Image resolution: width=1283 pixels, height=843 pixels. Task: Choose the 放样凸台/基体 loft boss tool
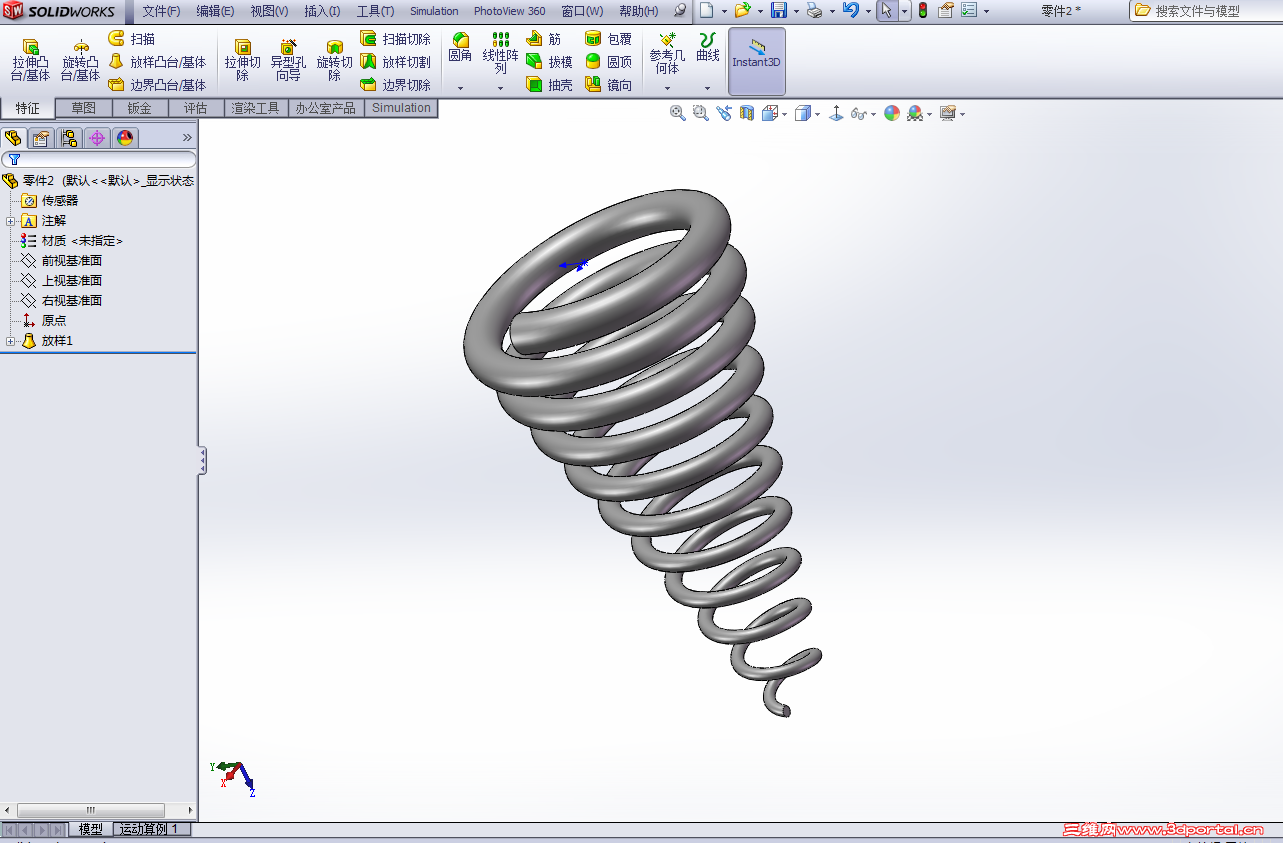(x=157, y=62)
